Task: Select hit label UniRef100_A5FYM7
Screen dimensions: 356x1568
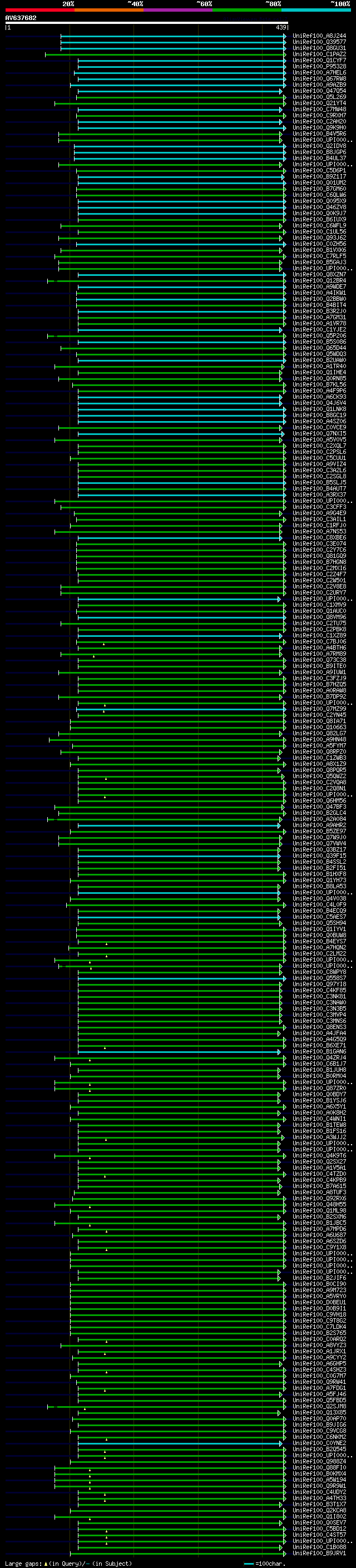Action: point(319,746)
